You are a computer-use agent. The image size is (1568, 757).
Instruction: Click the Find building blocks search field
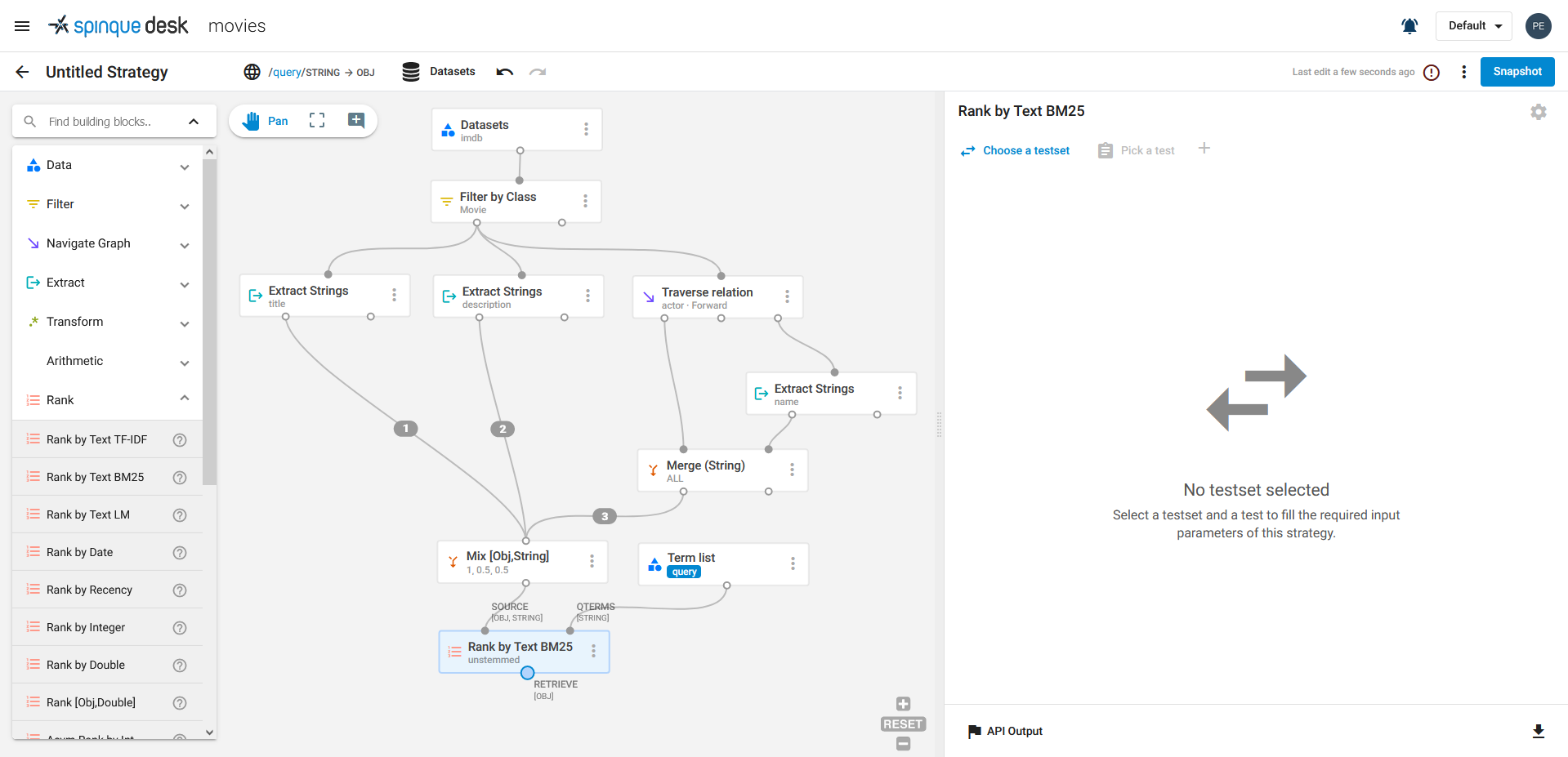[x=101, y=122]
